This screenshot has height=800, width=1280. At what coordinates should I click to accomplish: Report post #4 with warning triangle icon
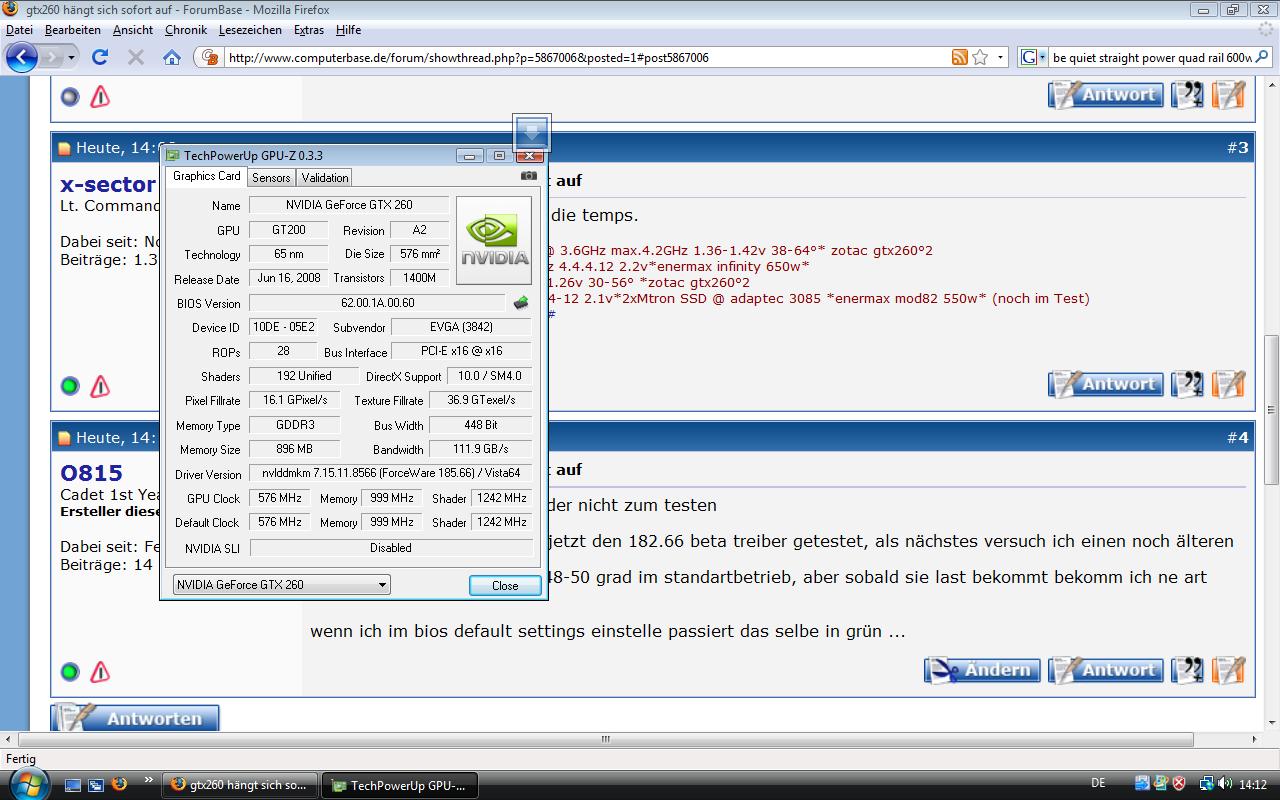point(100,671)
